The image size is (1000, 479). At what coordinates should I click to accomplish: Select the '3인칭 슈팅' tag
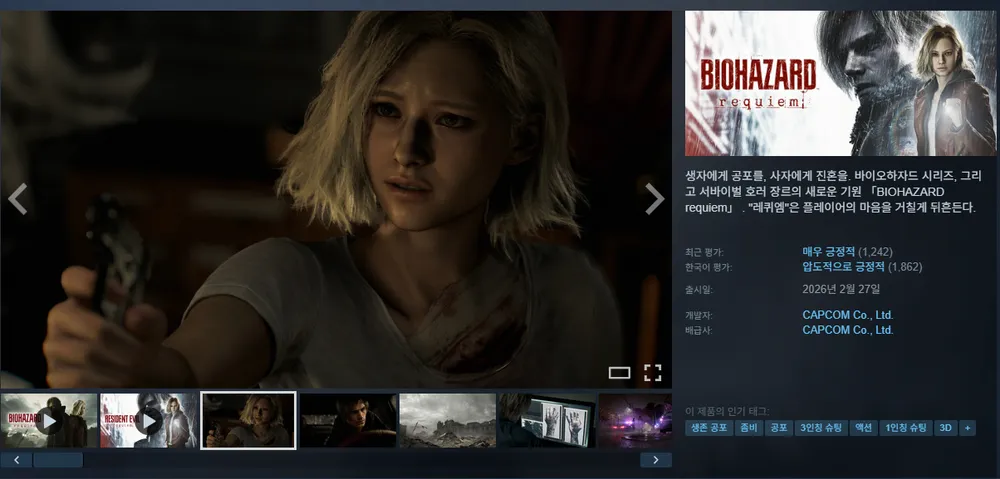821,428
